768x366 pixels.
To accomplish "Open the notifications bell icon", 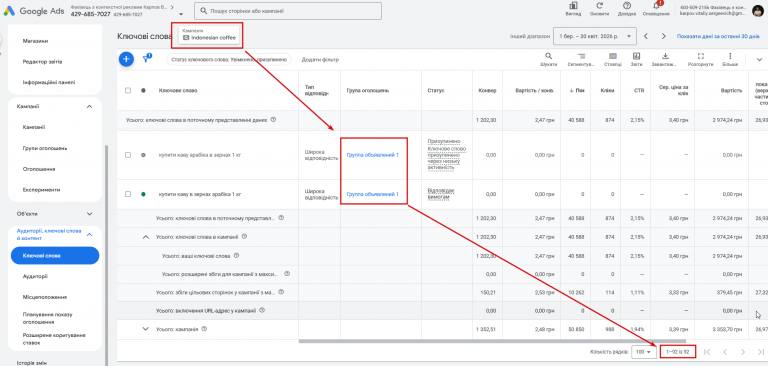I will click(x=657, y=6).
